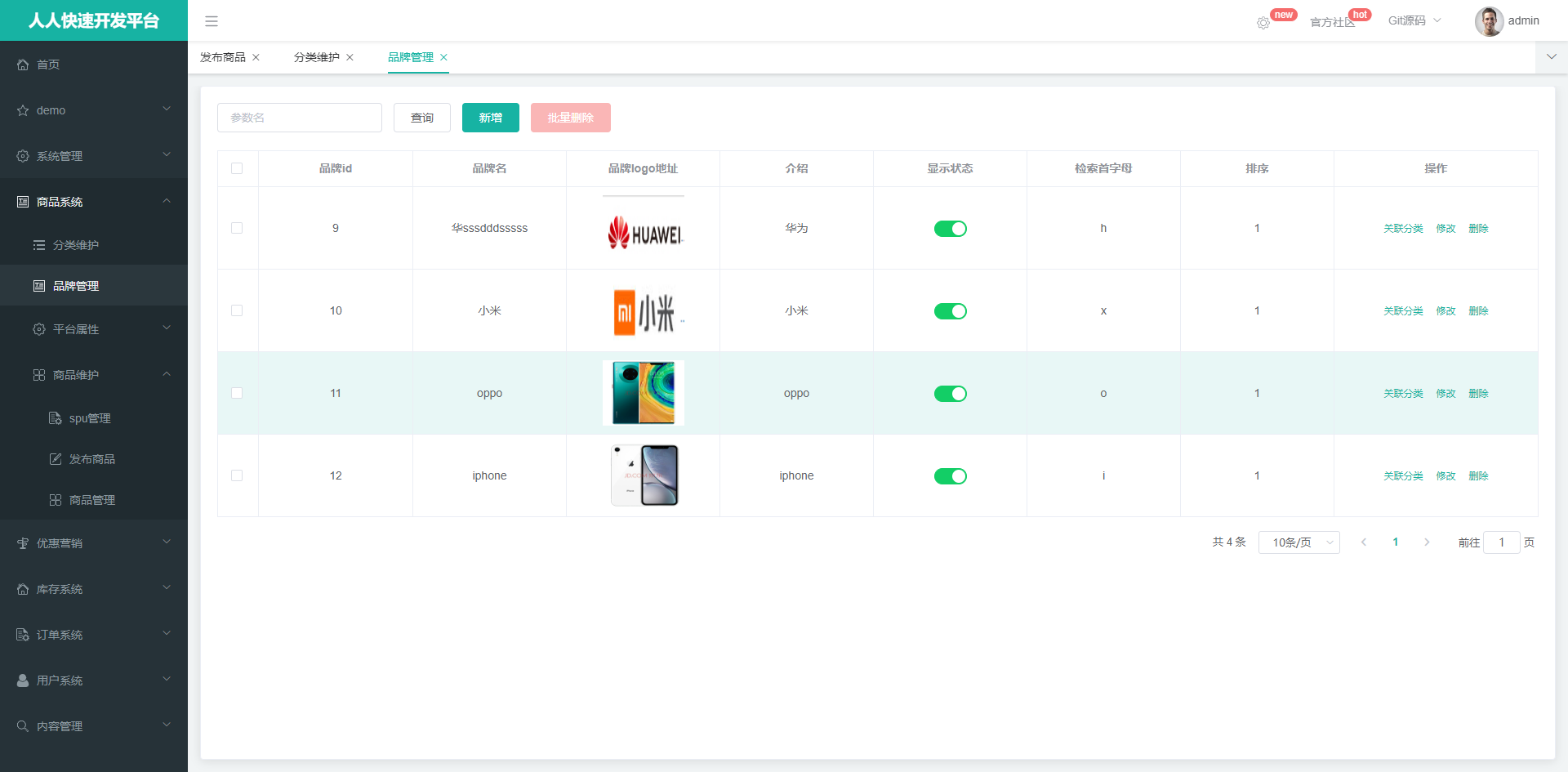Go to previous page arrow in pagination
The image size is (1568, 772).
coord(1364,542)
